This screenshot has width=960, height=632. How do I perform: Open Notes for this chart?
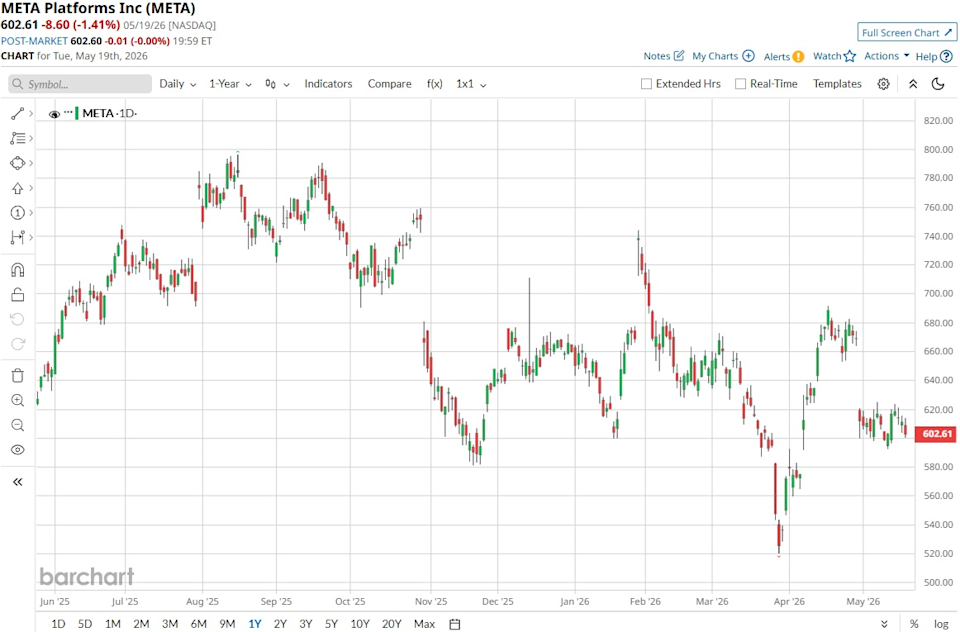(x=664, y=56)
